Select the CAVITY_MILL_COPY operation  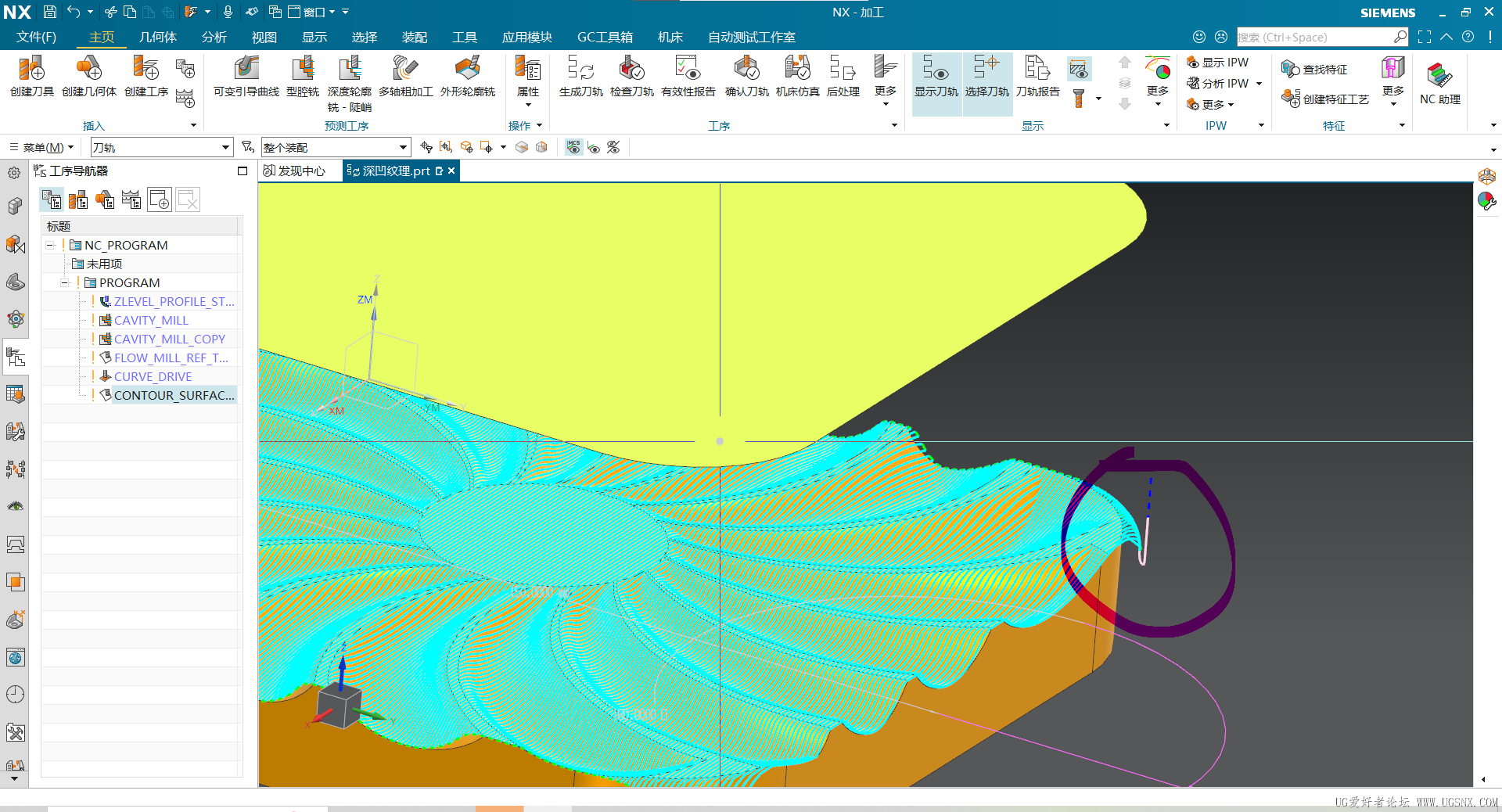coord(169,339)
